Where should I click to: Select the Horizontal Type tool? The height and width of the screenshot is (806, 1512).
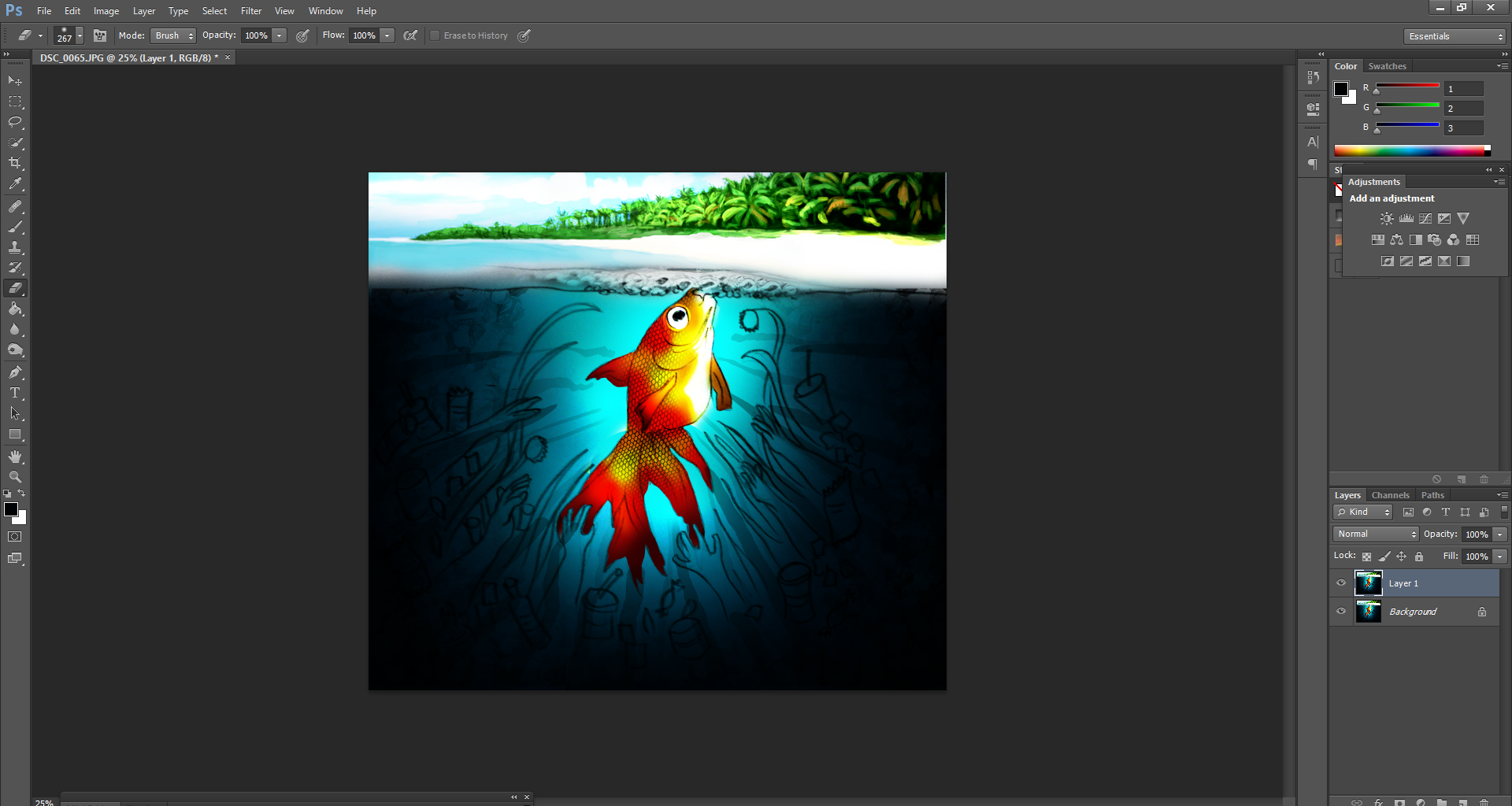click(x=15, y=393)
